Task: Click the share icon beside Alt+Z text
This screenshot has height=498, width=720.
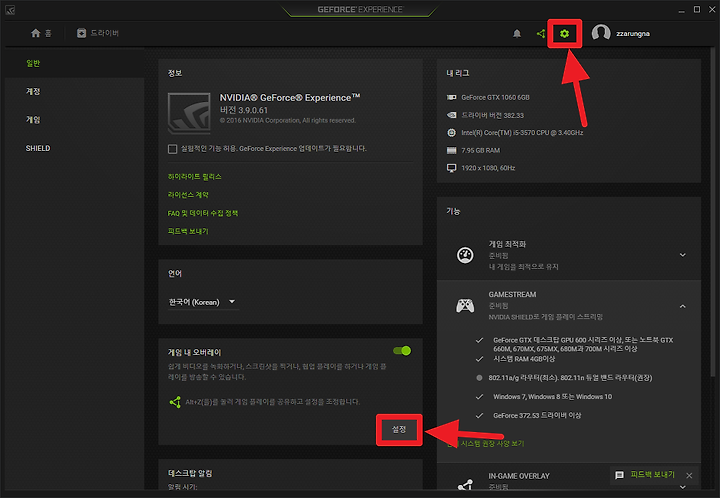Action: point(175,402)
